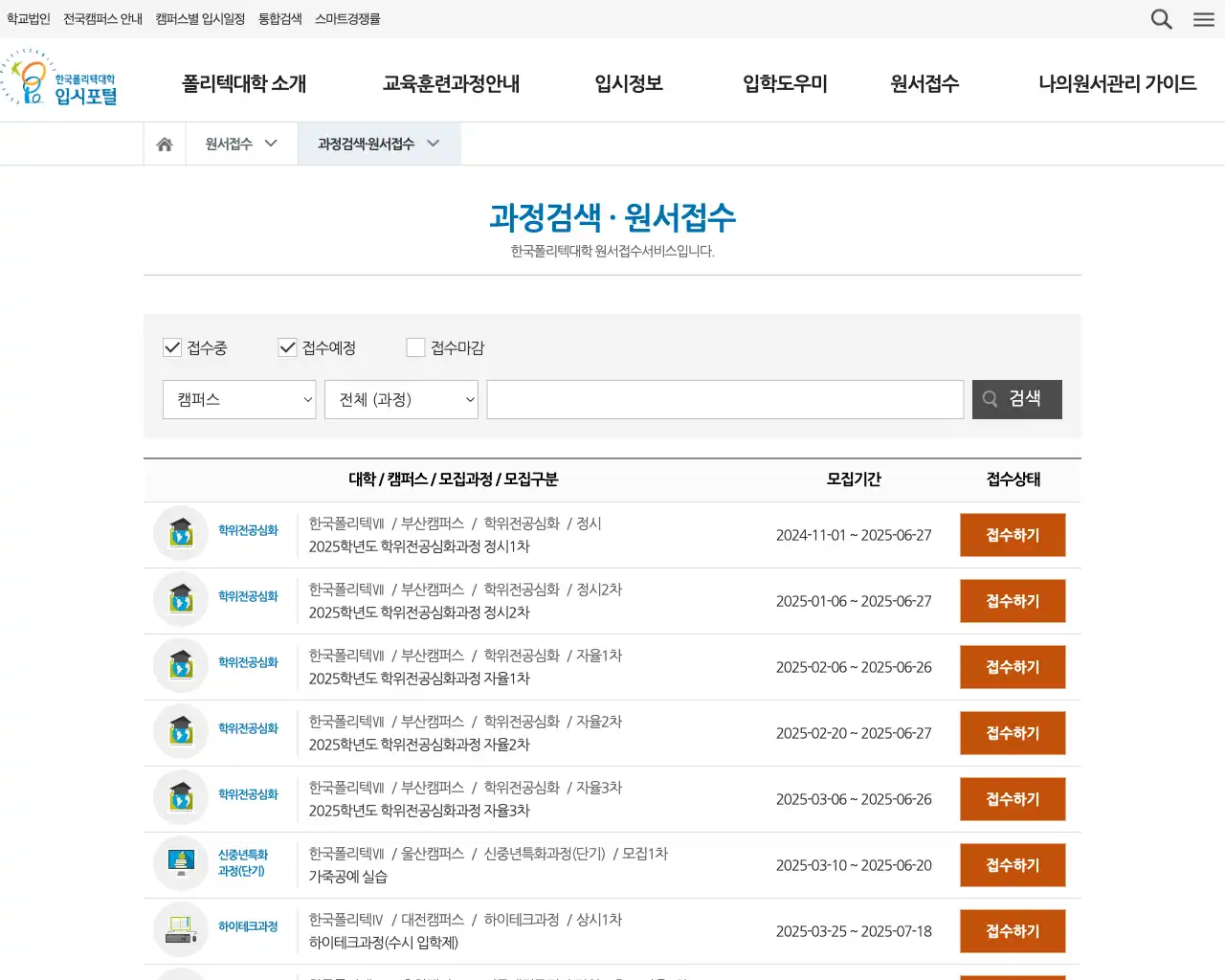Open 원서접수 main menu

(x=924, y=83)
